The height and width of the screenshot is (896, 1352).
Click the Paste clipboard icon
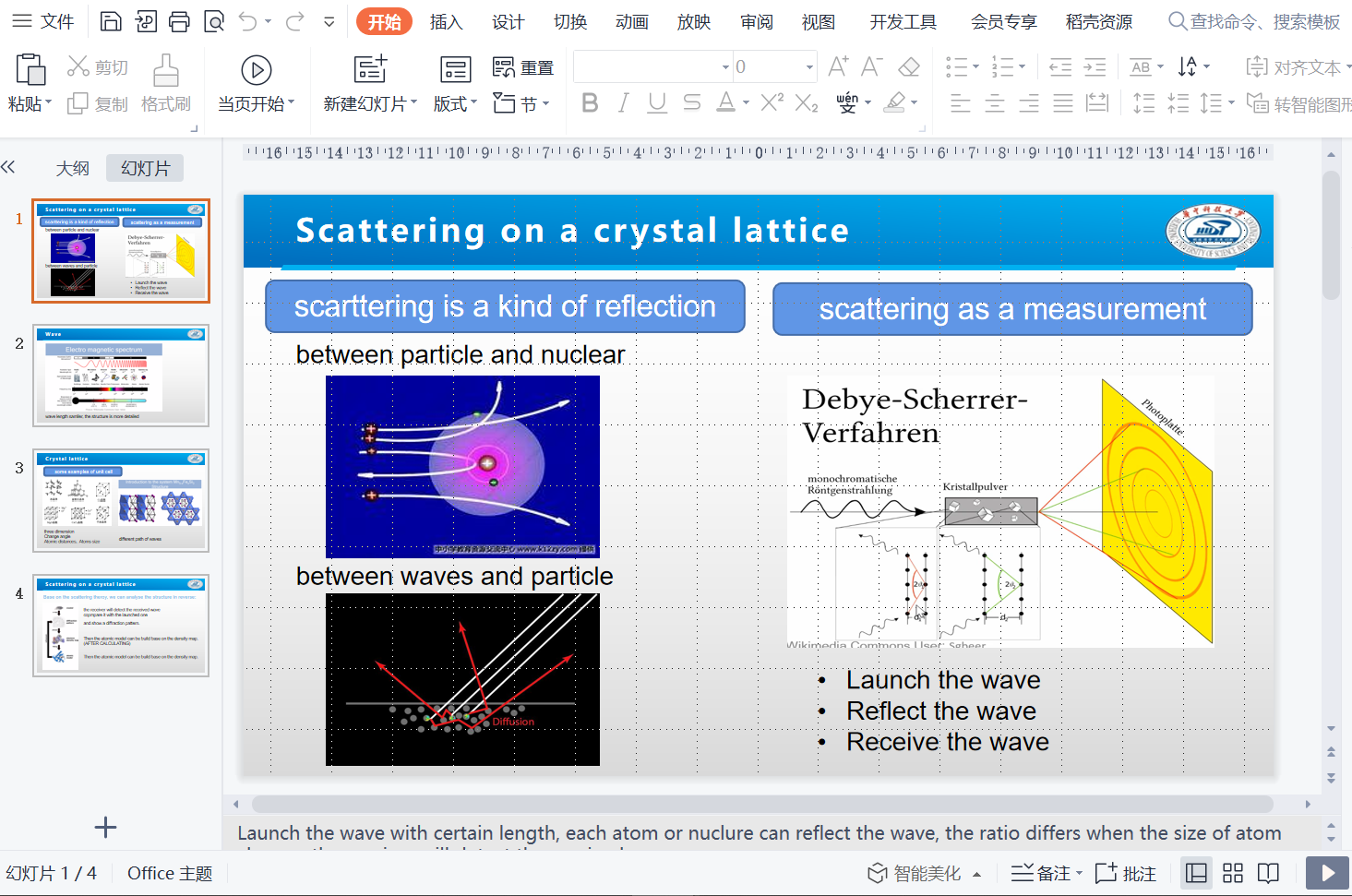pyautogui.click(x=30, y=69)
